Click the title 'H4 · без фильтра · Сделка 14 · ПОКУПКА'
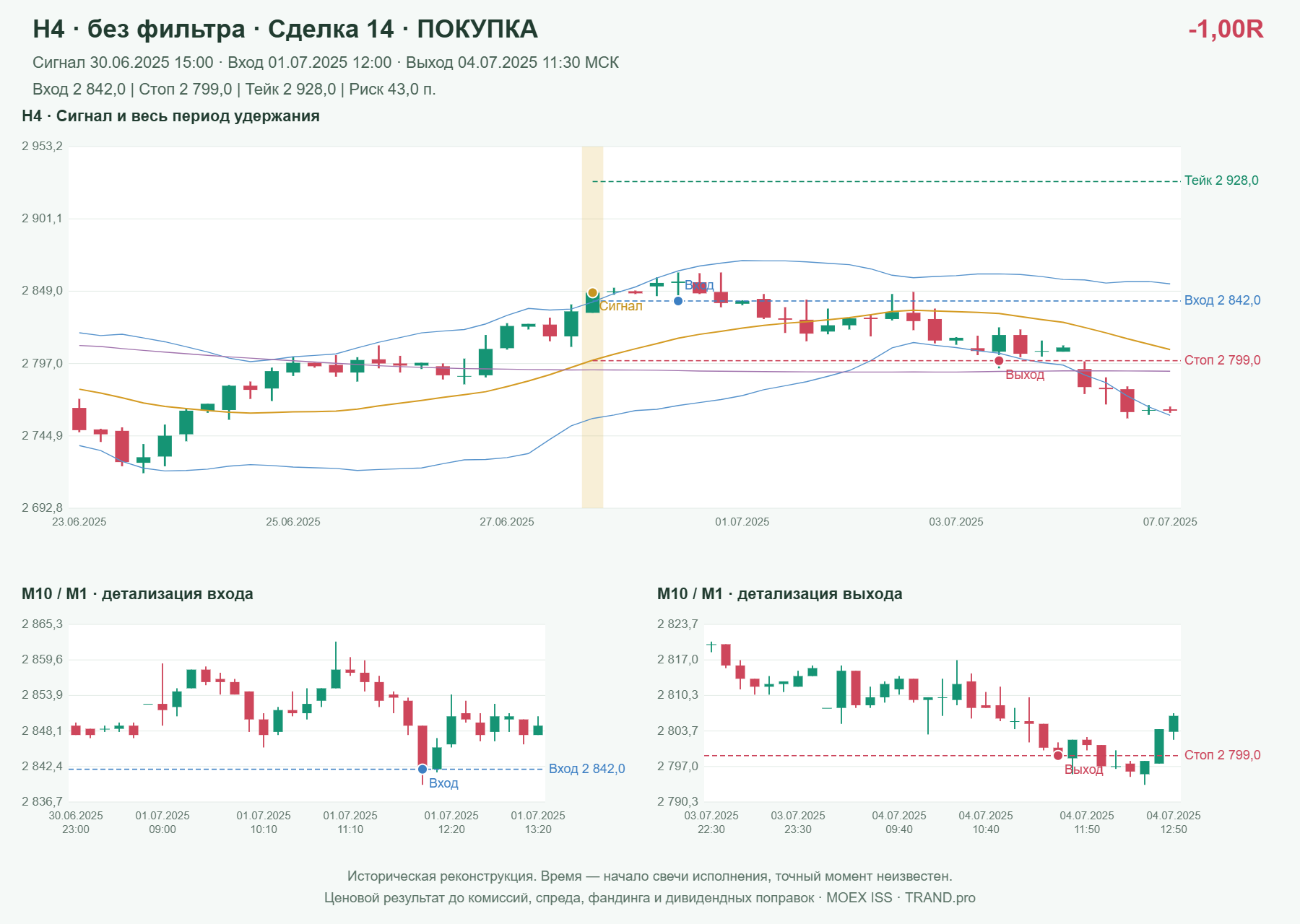 [285, 29]
